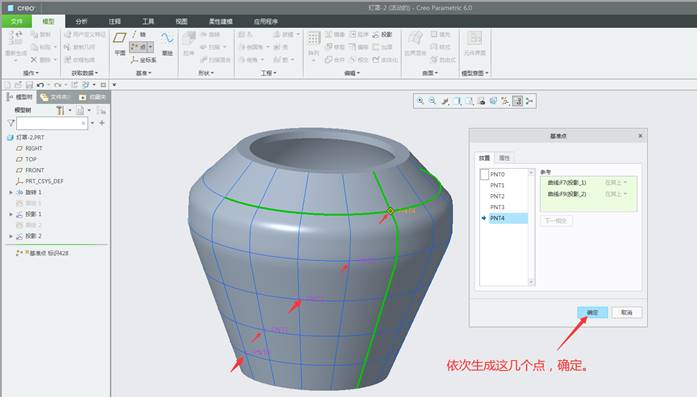Expand the 曲面 ribbon group
The image size is (697, 397).
coord(430,72)
